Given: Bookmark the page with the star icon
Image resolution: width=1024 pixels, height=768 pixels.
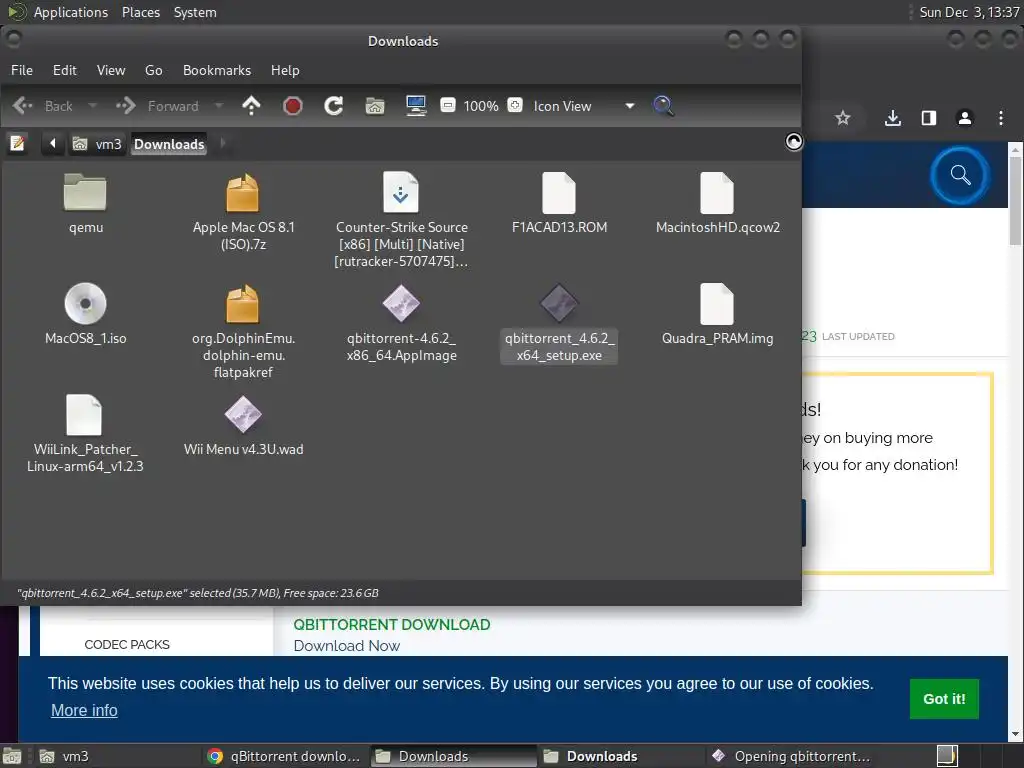Looking at the screenshot, I should click(x=843, y=118).
